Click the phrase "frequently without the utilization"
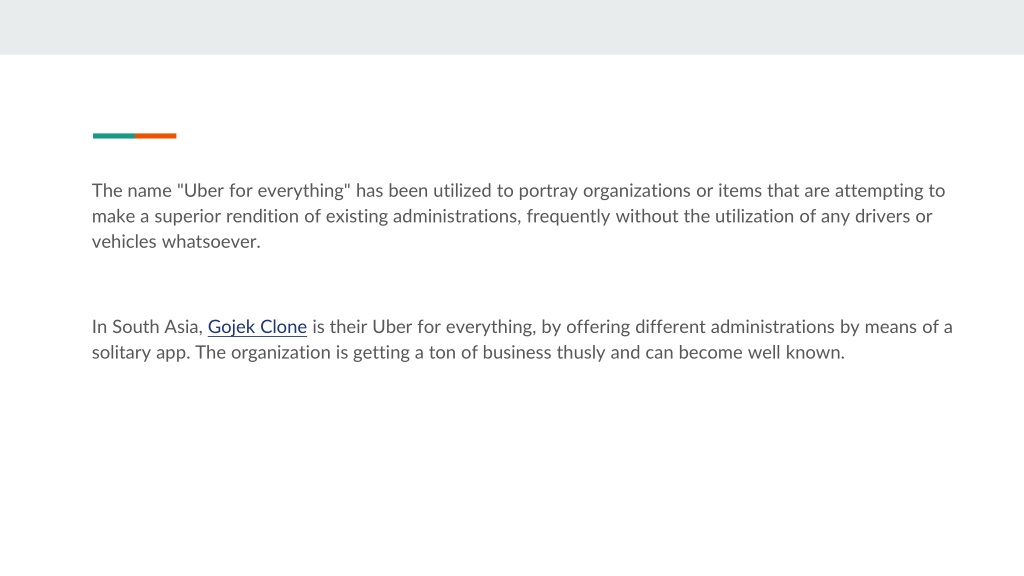This screenshot has height=576, width=1024. point(660,216)
